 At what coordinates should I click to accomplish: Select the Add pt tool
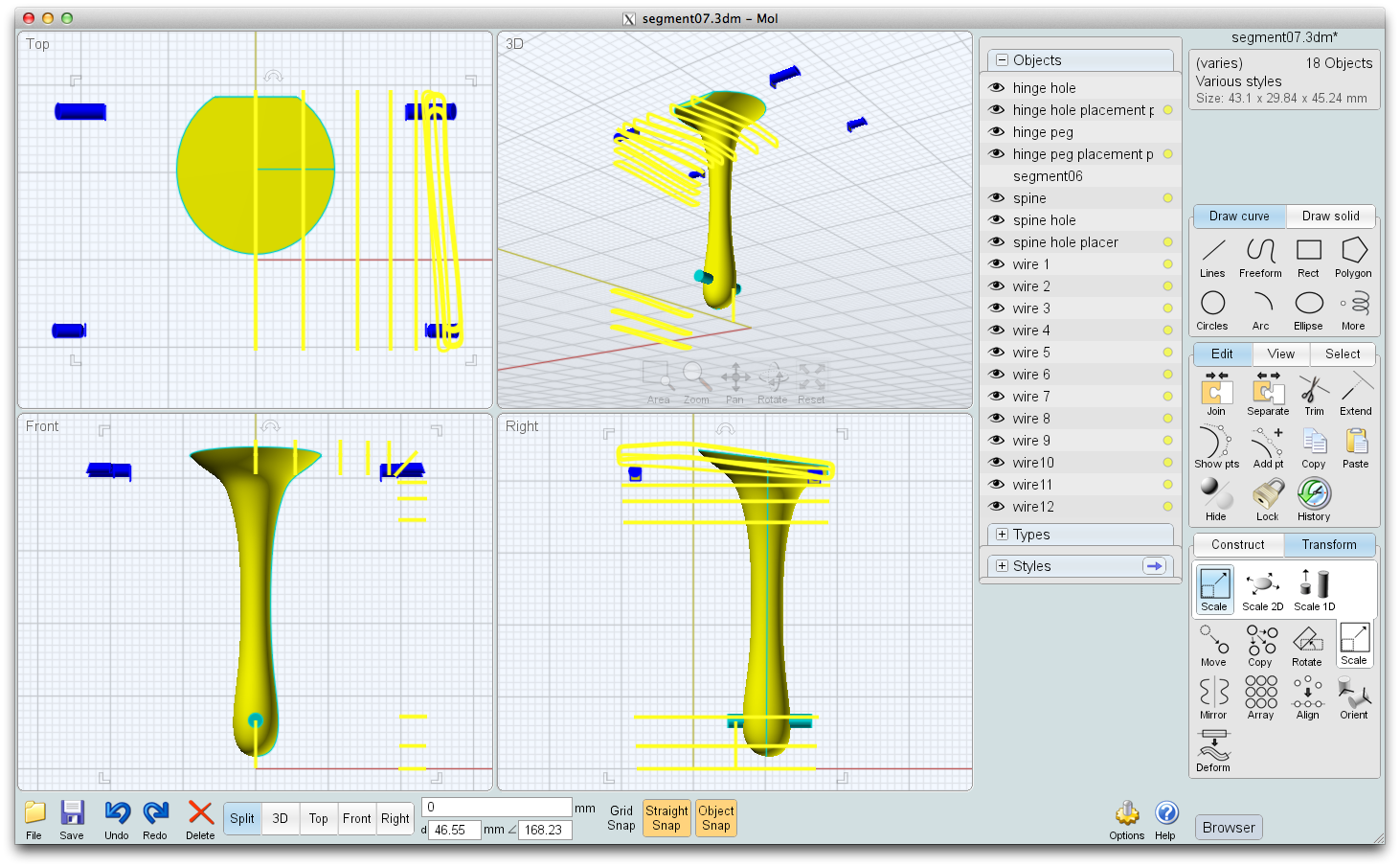coord(1268,447)
